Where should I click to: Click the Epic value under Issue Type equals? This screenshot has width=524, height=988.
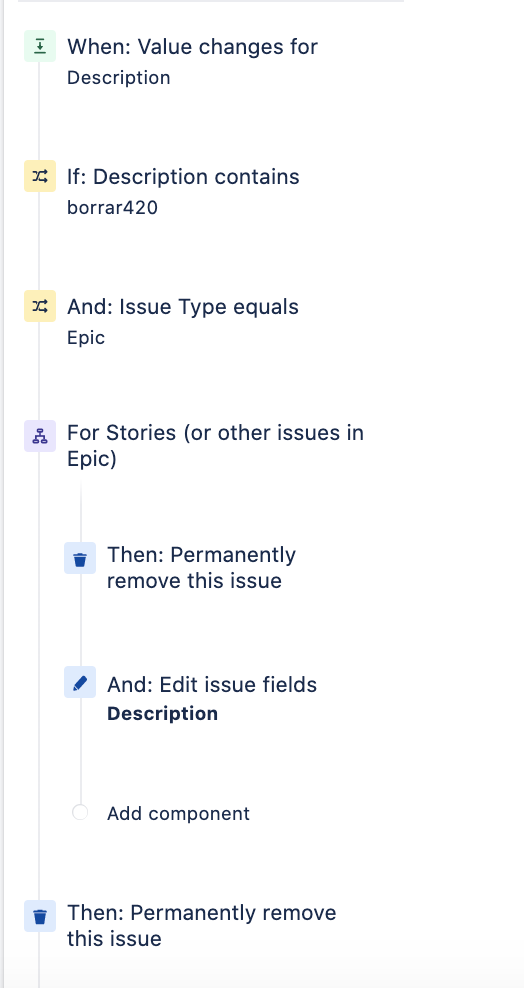[86, 338]
